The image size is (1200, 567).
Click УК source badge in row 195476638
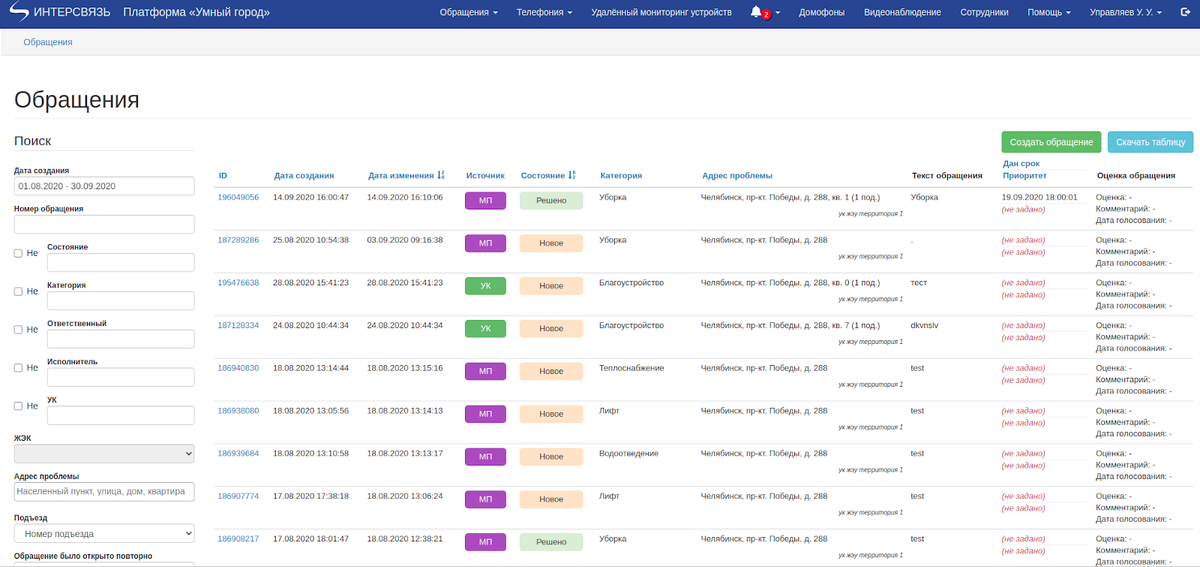(485, 286)
